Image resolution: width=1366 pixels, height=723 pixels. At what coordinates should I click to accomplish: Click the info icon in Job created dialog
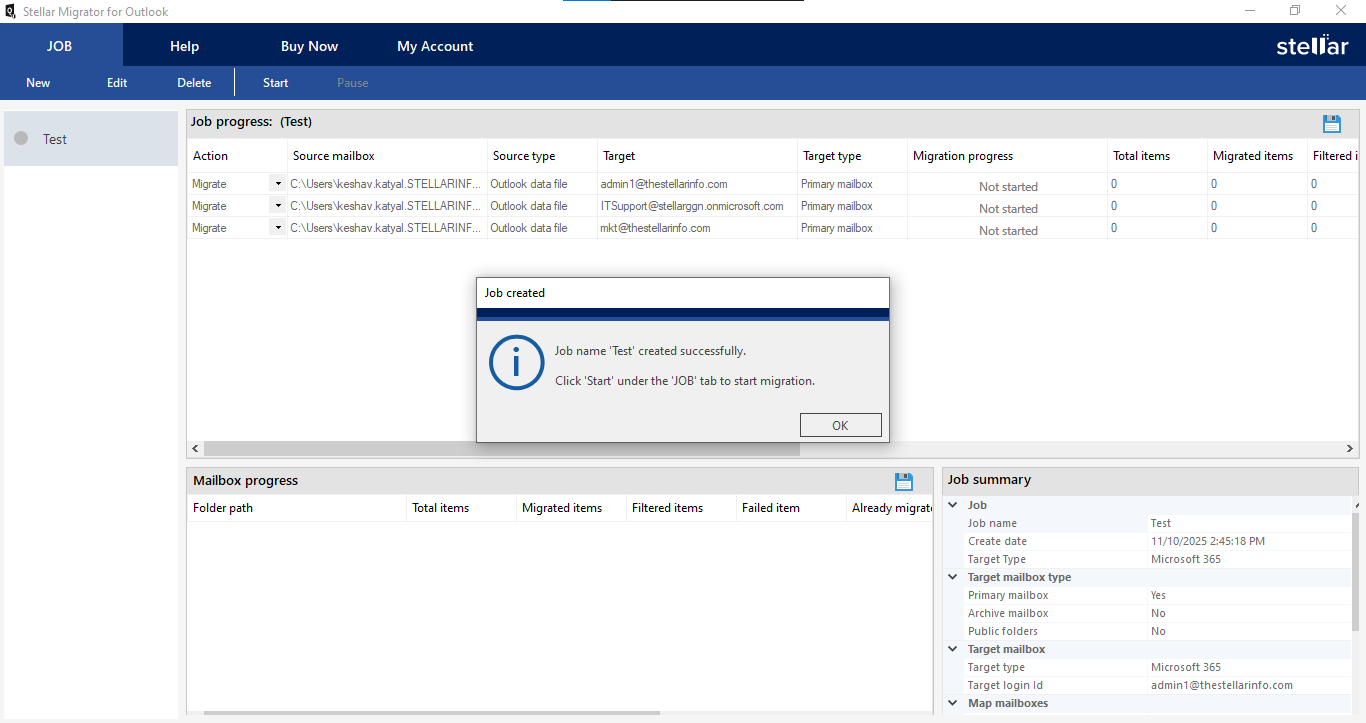pyautogui.click(x=516, y=363)
